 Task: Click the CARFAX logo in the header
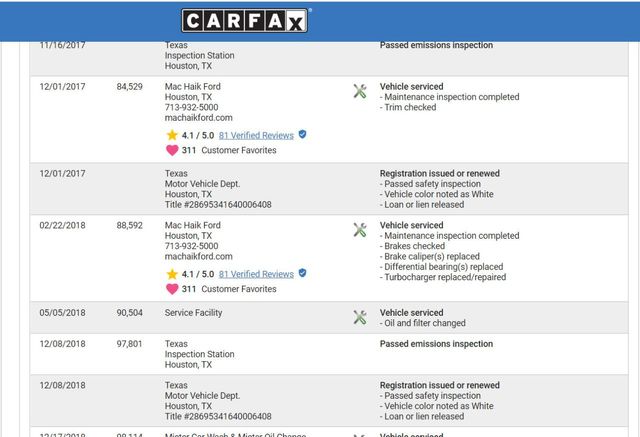(x=245, y=20)
